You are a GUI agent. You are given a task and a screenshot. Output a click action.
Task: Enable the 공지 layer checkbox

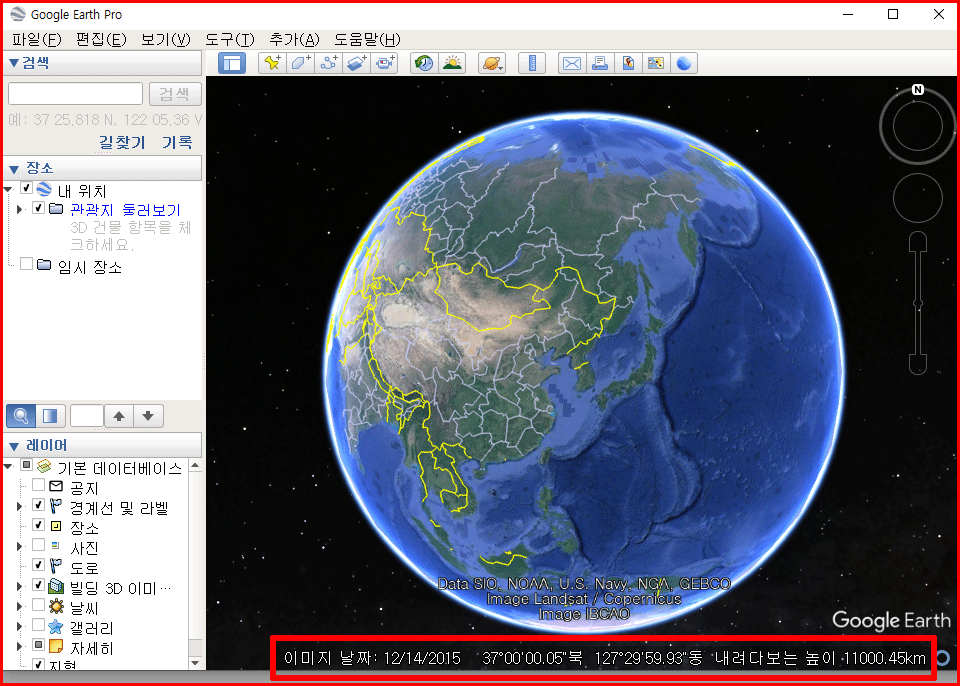click(x=39, y=485)
